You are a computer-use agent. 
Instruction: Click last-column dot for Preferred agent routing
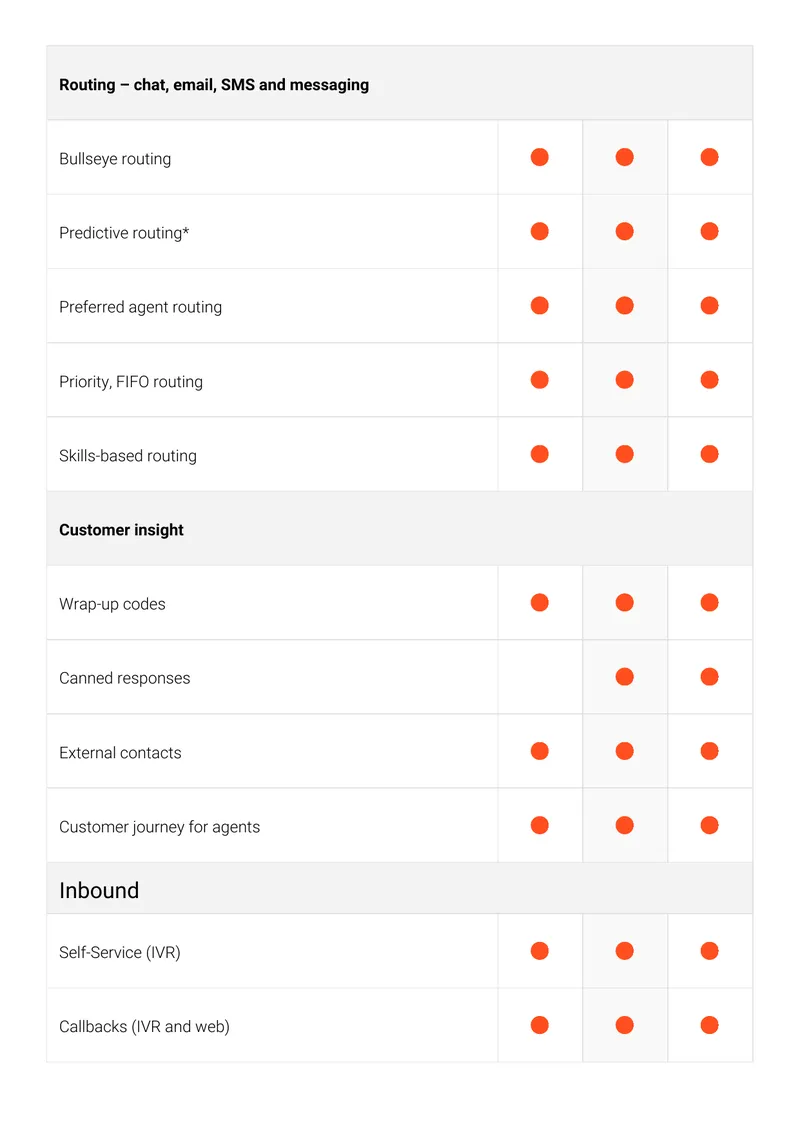click(x=710, y=306)
